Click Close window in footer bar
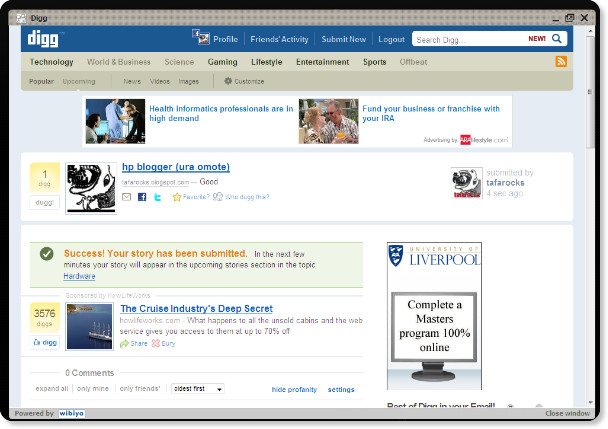The height and width of the screenshot is (429, 608). pyautogui.click(x=567, y=413)
